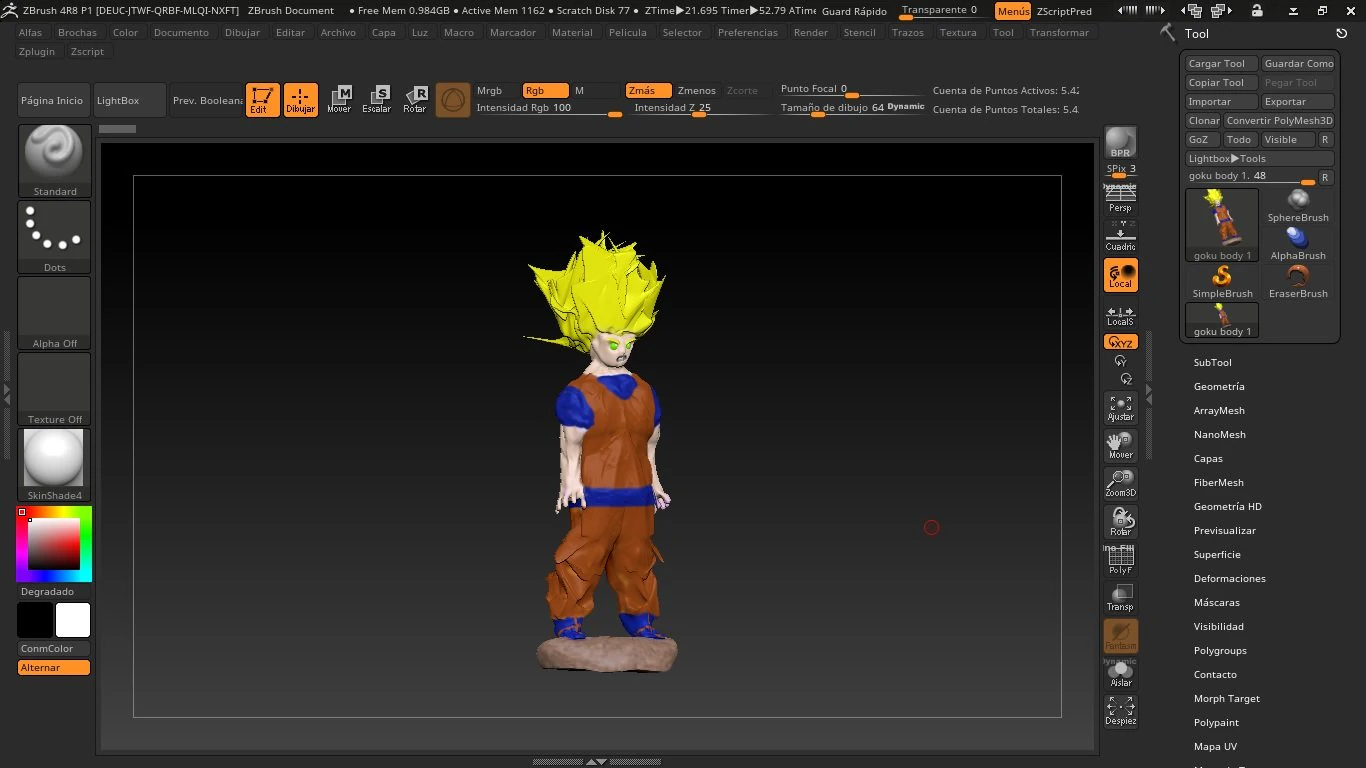Expand the Polygroups section

(x=1220, y=651)
